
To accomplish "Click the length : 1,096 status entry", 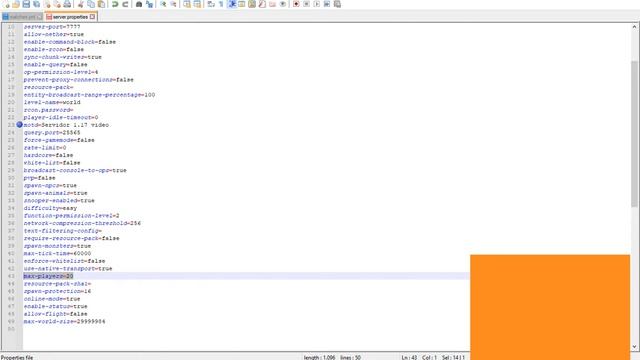I will (319, 357).
